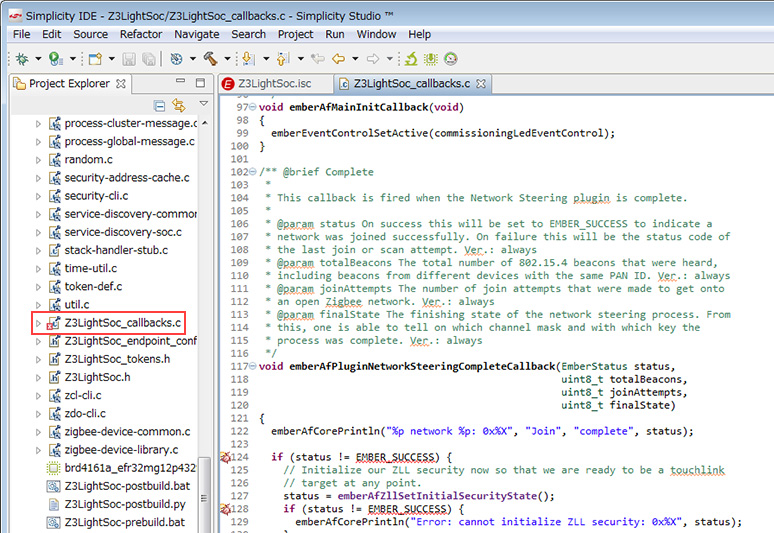Close the Z3LightSoc_callbacks.c editor tab
The image size is (774, 533).
pos(481,84)
